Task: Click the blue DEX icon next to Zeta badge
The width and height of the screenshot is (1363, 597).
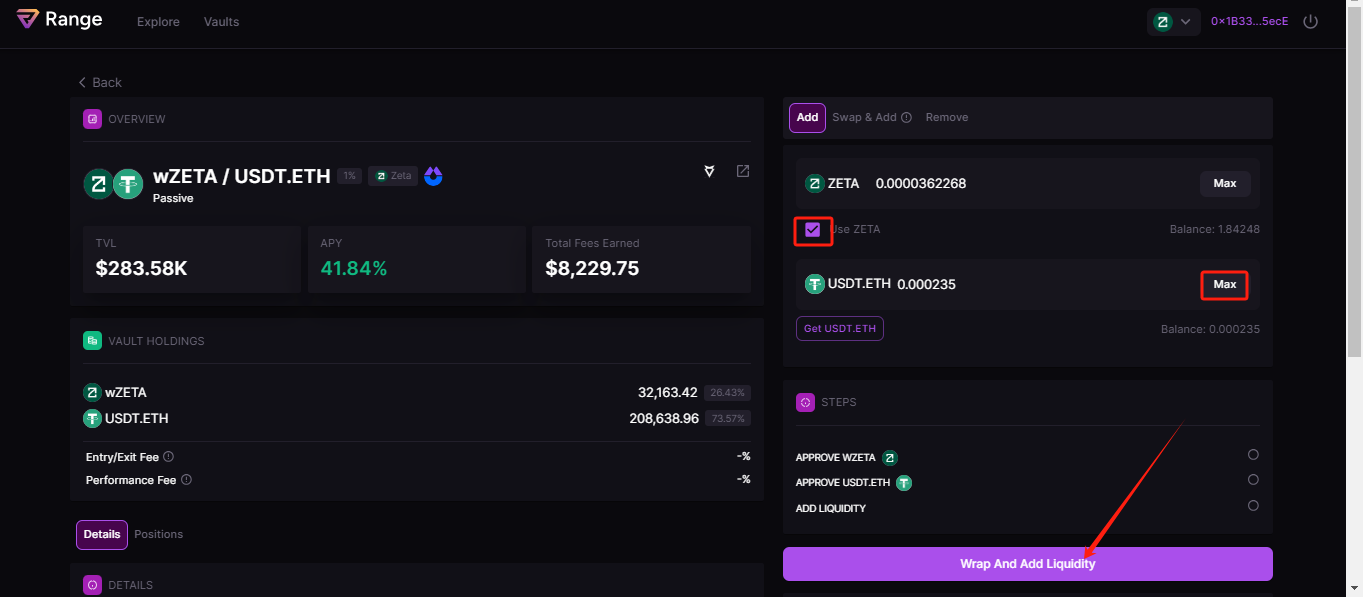Action: pyautogui.click(x=433, y=176)
